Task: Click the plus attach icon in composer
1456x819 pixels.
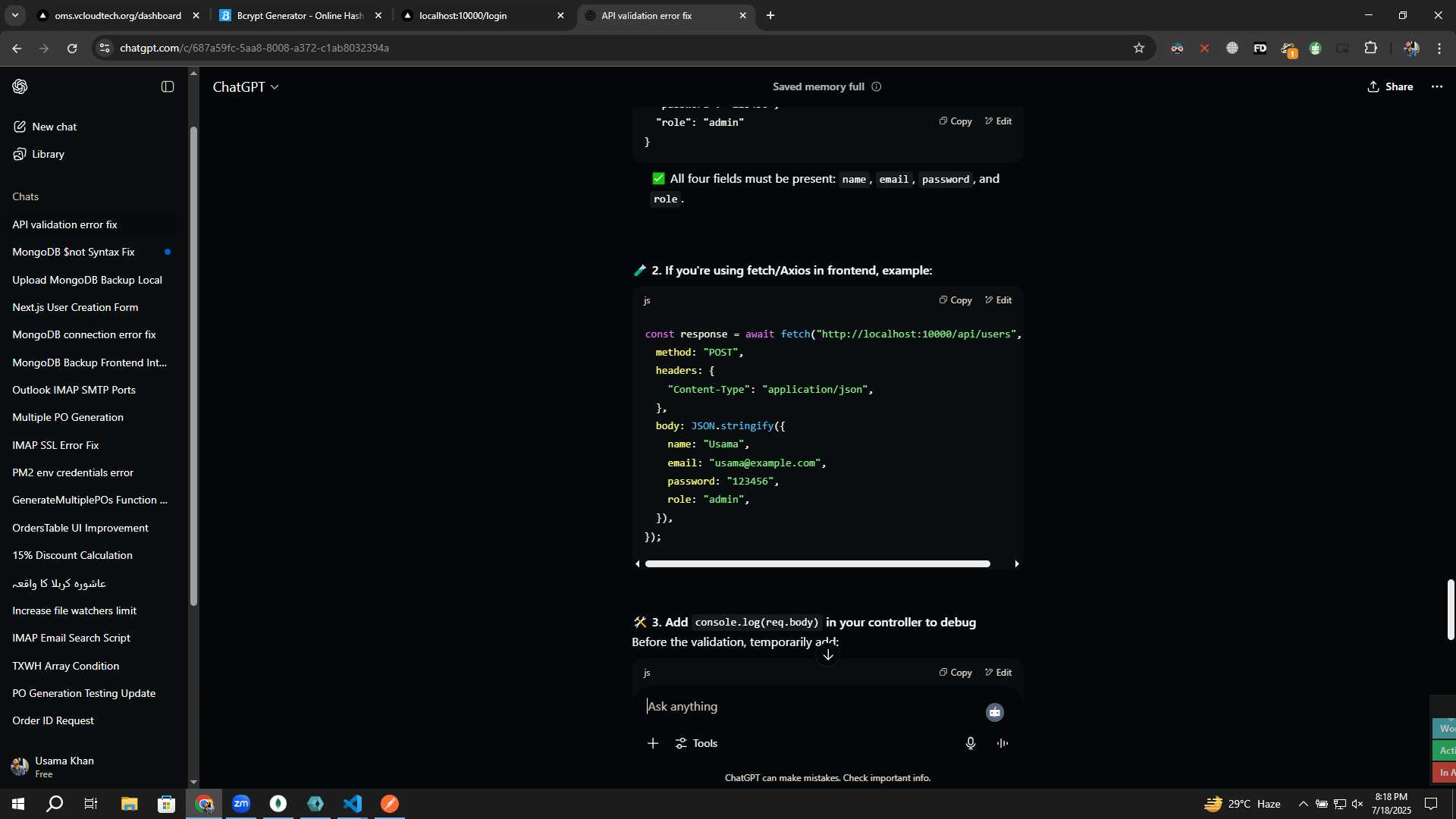Action: point(653,743)
